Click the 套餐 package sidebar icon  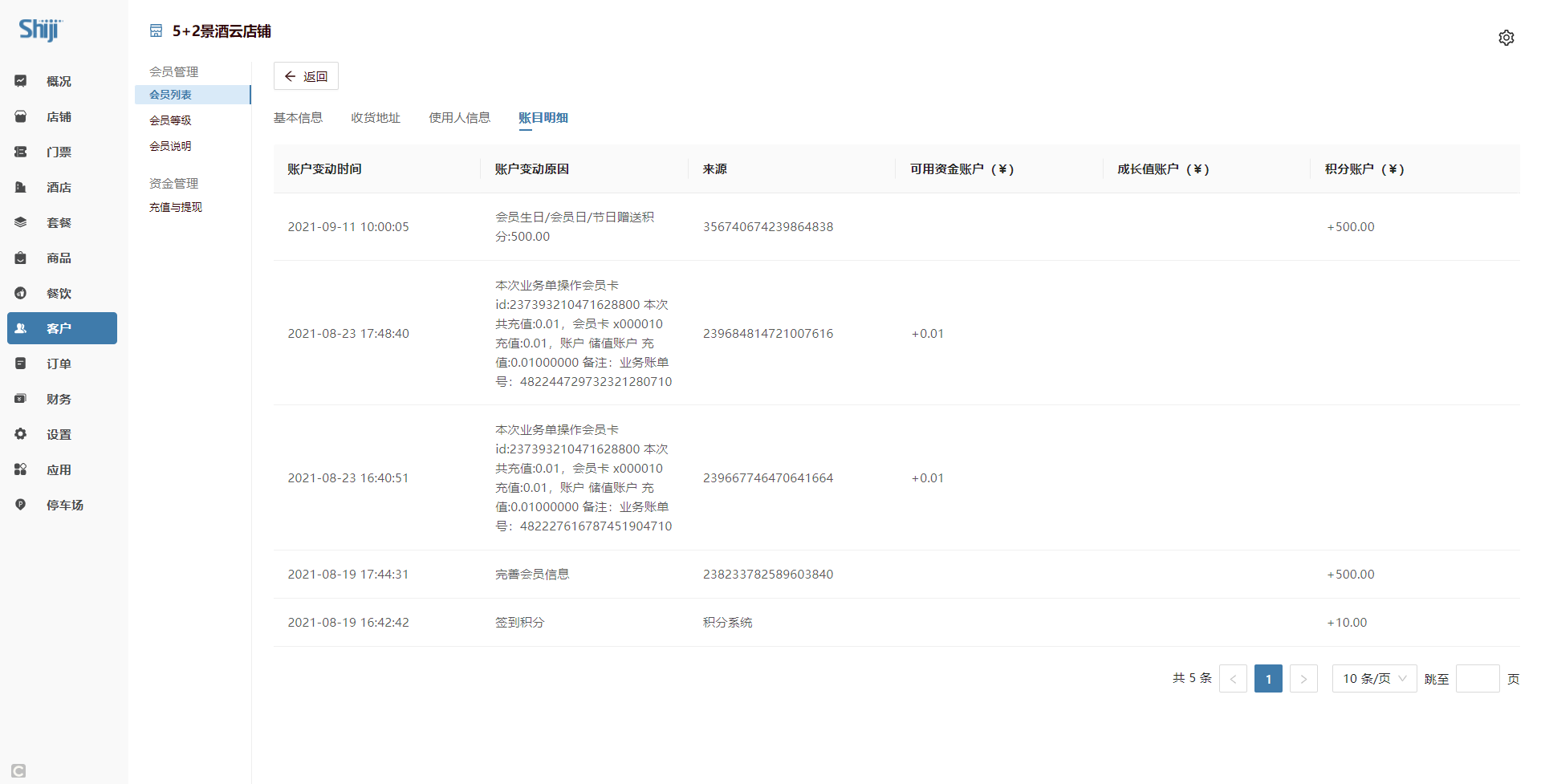(21, 222)
